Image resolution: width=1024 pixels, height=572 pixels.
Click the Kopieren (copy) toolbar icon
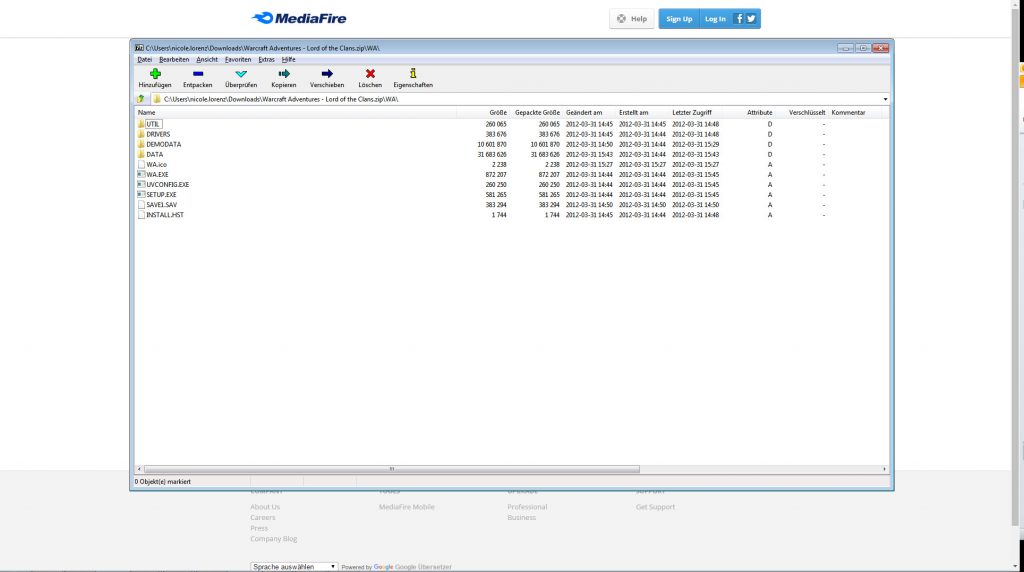pos(284,74)
